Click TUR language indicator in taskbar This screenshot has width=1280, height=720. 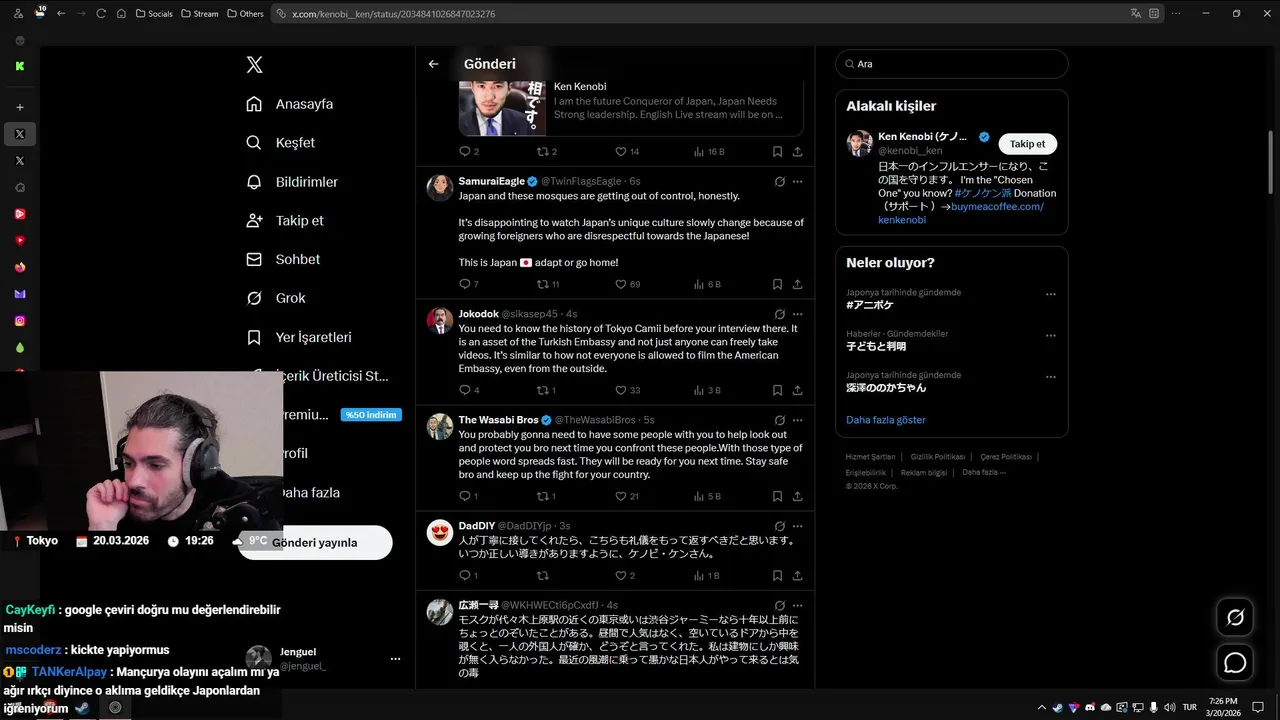[x=1190, y=707]
